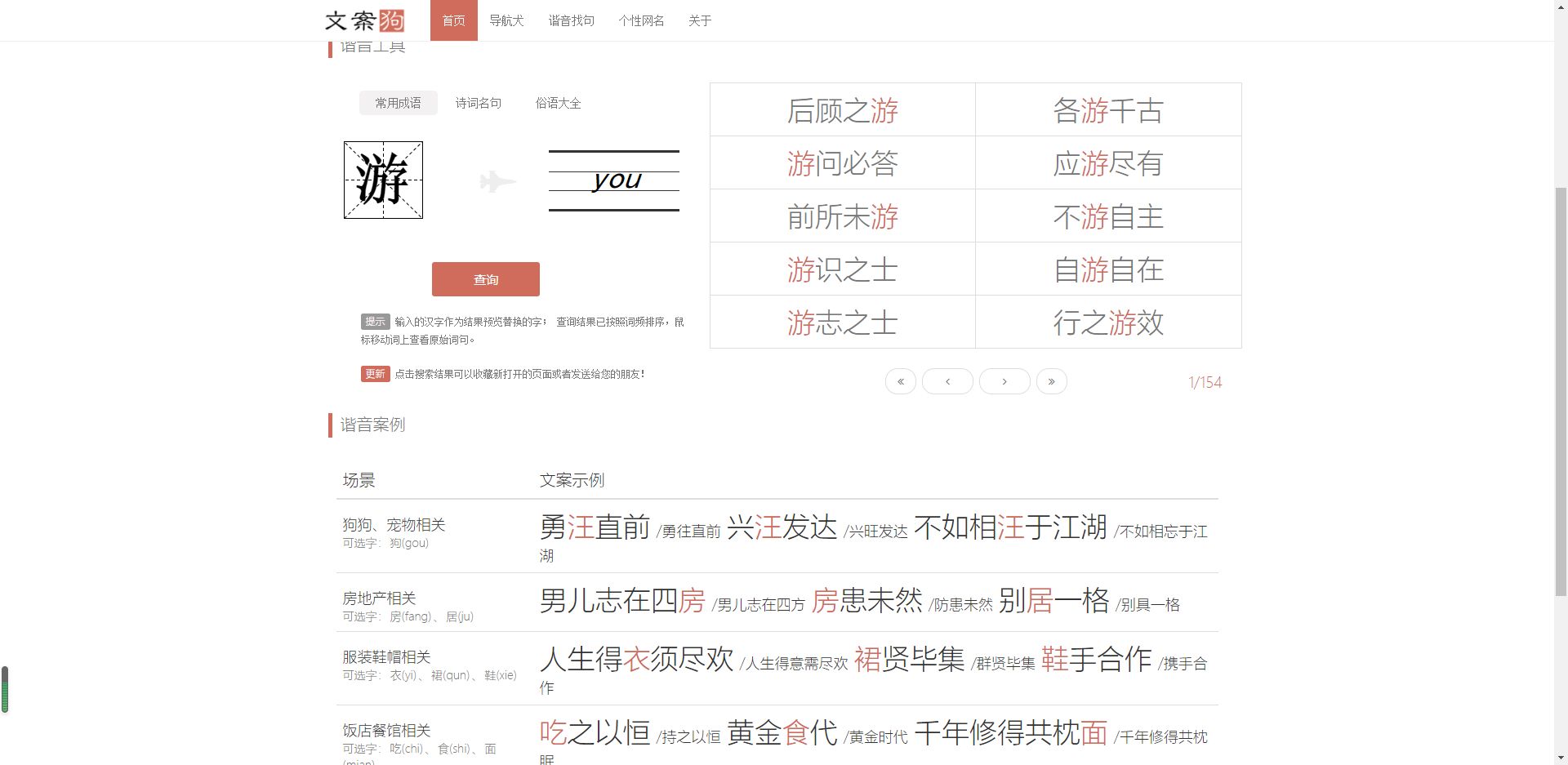
Task: Open the 个性网名 nav item
Action: click(641, 20)
